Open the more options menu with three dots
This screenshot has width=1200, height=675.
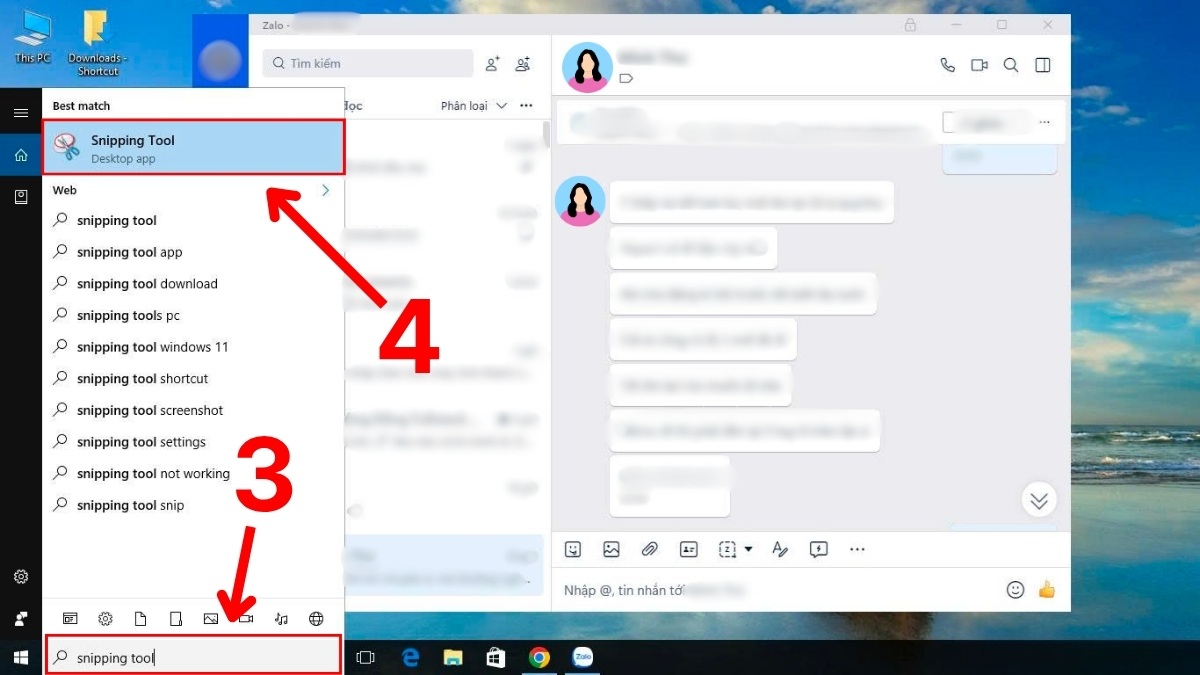(x=857, y=549)
